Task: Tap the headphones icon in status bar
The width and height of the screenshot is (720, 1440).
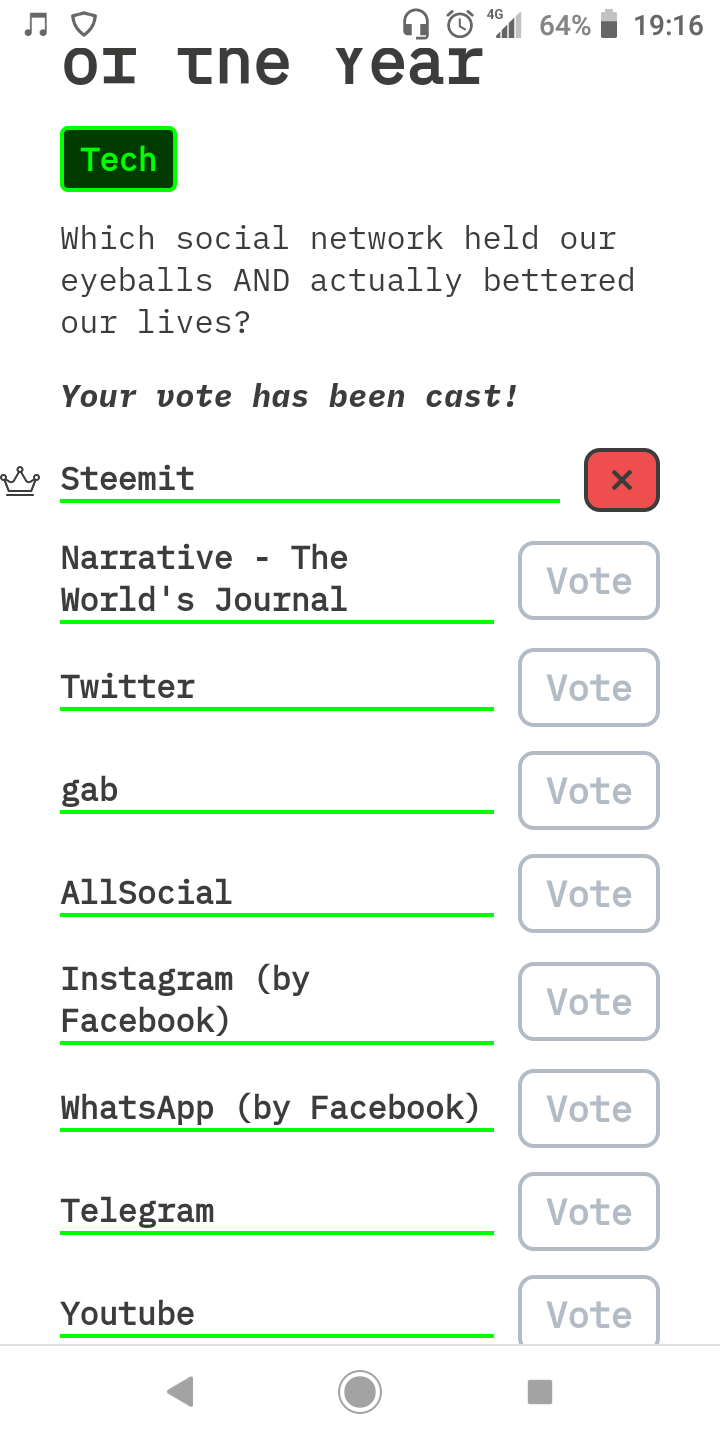Action: (x=415, y=24)
